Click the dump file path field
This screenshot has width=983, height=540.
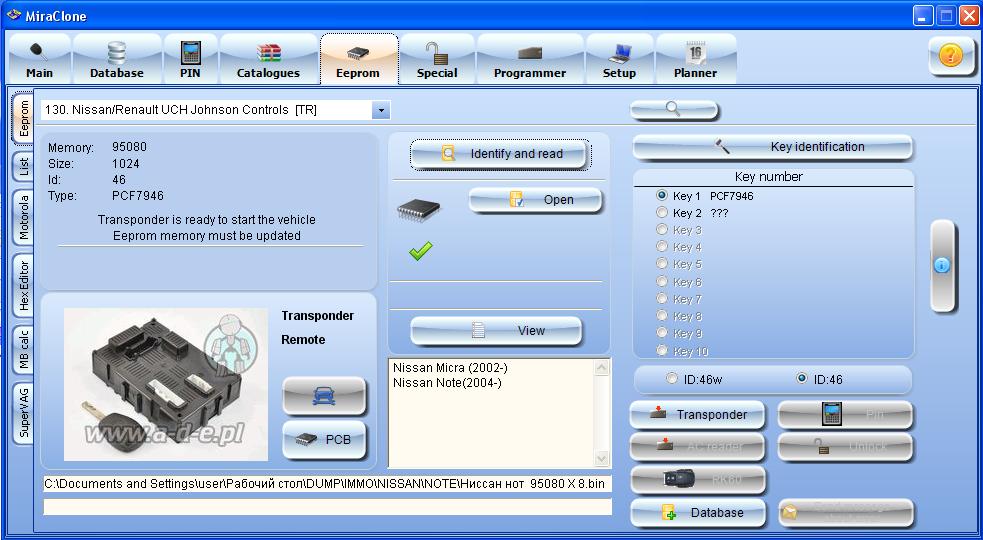(327, 484)
